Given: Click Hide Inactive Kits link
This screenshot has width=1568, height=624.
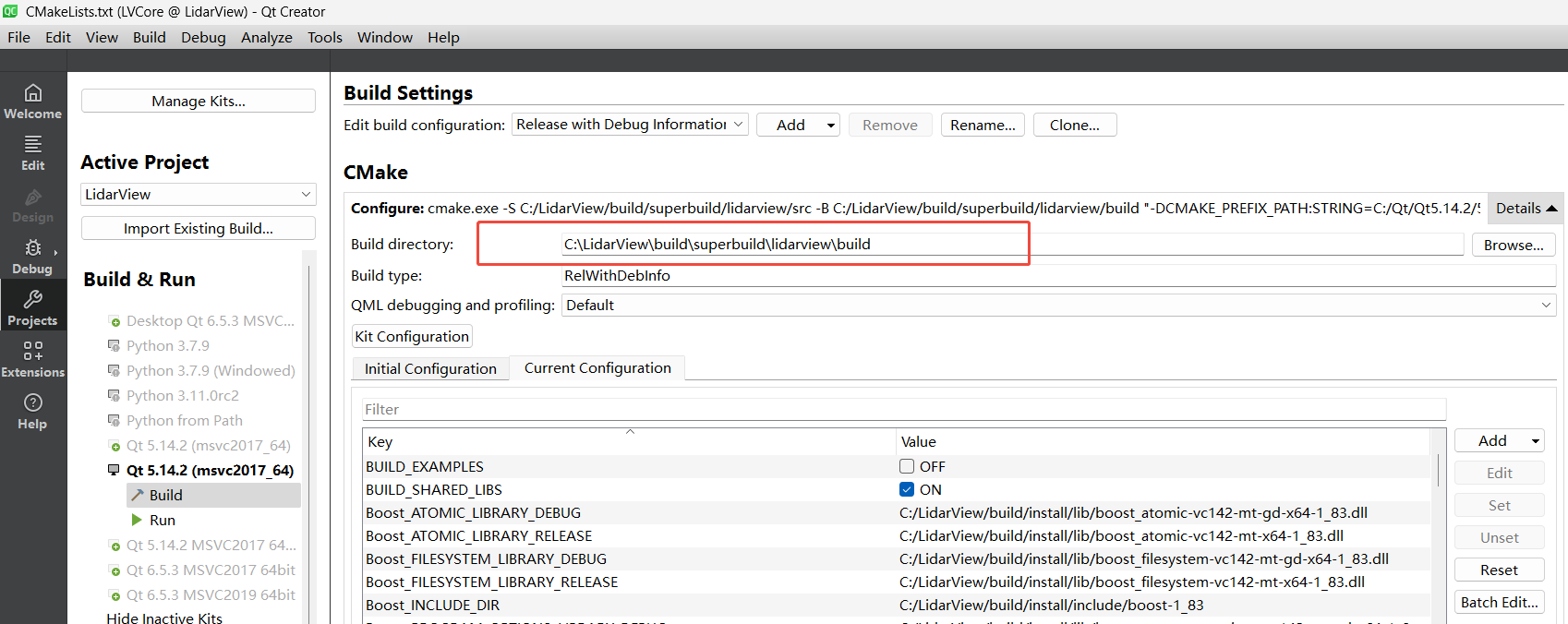Looking at the screenshot, I should [x=164, y=618].
